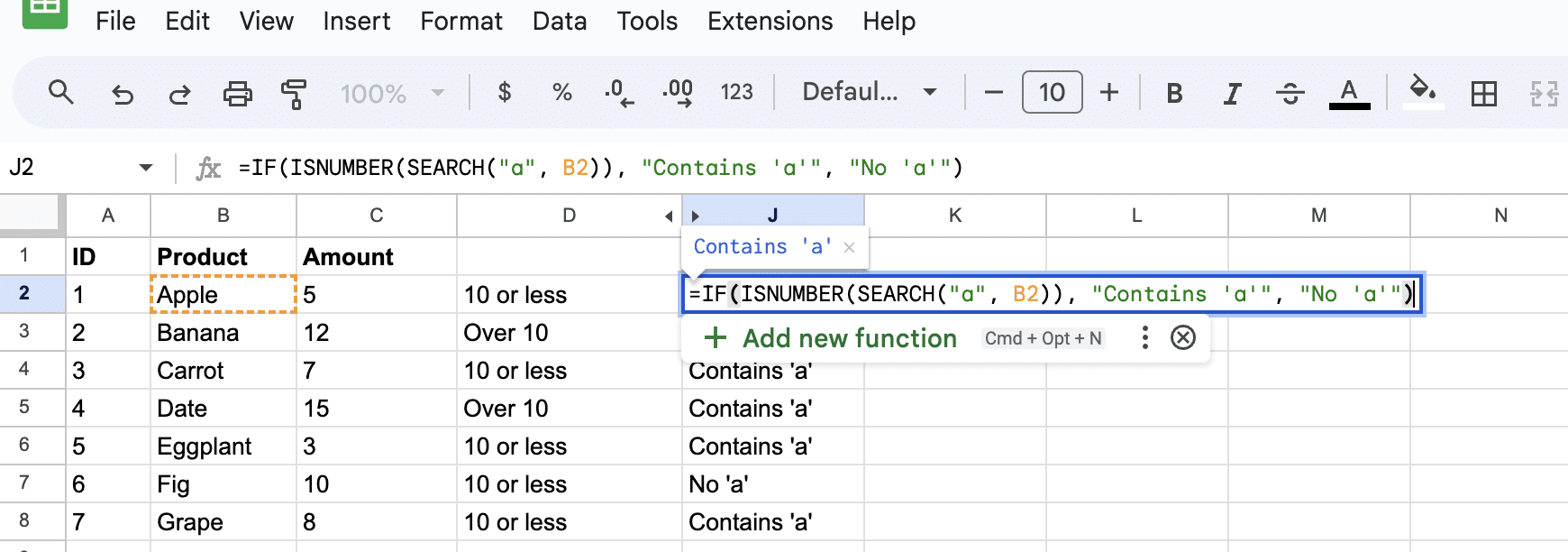The image size is (1568, 552).
Task: Print the spreadsheet
Action: [238, 93]
